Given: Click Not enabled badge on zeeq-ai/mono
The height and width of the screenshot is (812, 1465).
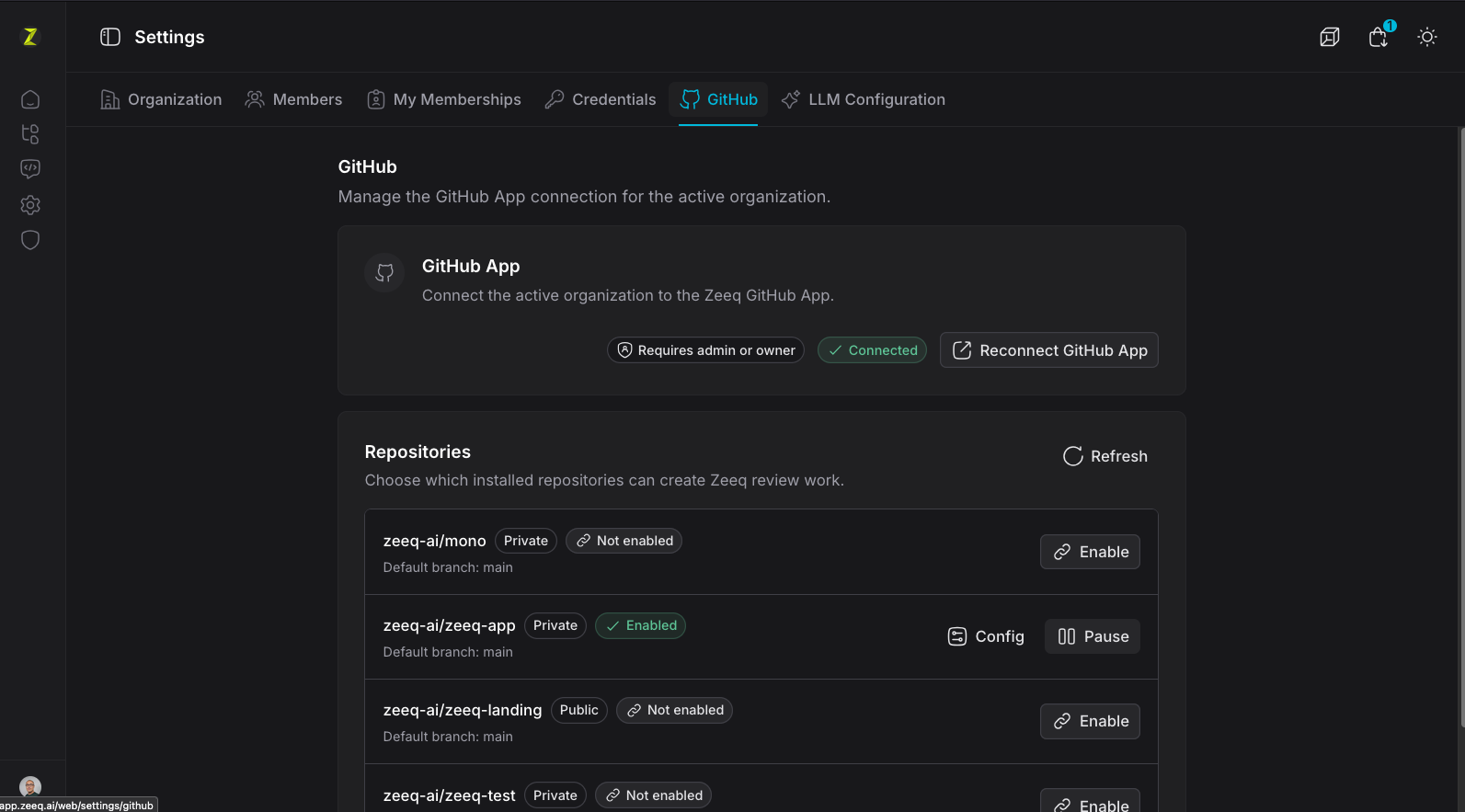Looking at the screenshot, I should [624, 541].
